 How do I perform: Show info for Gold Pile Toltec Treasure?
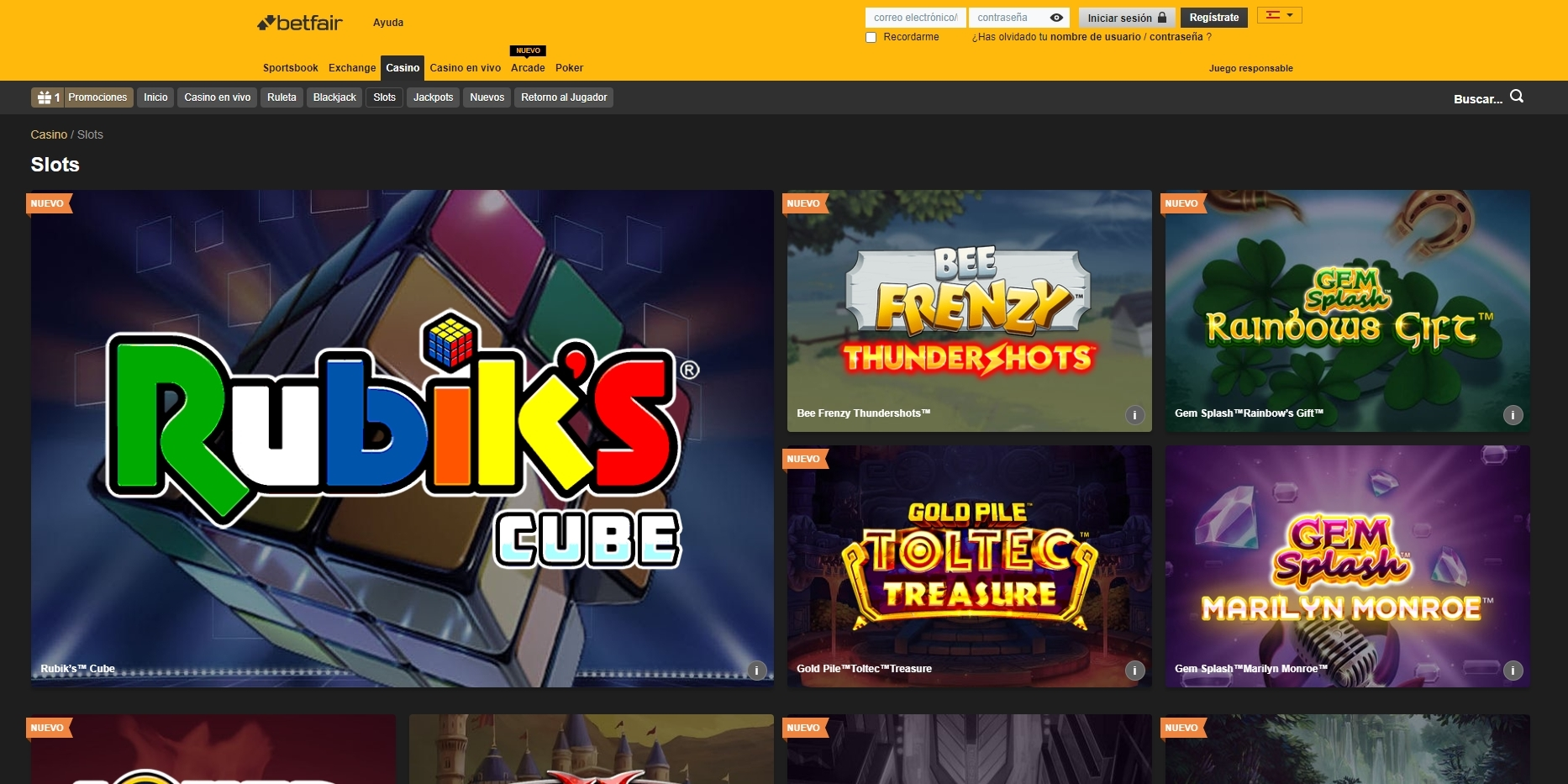point(1134,670)
